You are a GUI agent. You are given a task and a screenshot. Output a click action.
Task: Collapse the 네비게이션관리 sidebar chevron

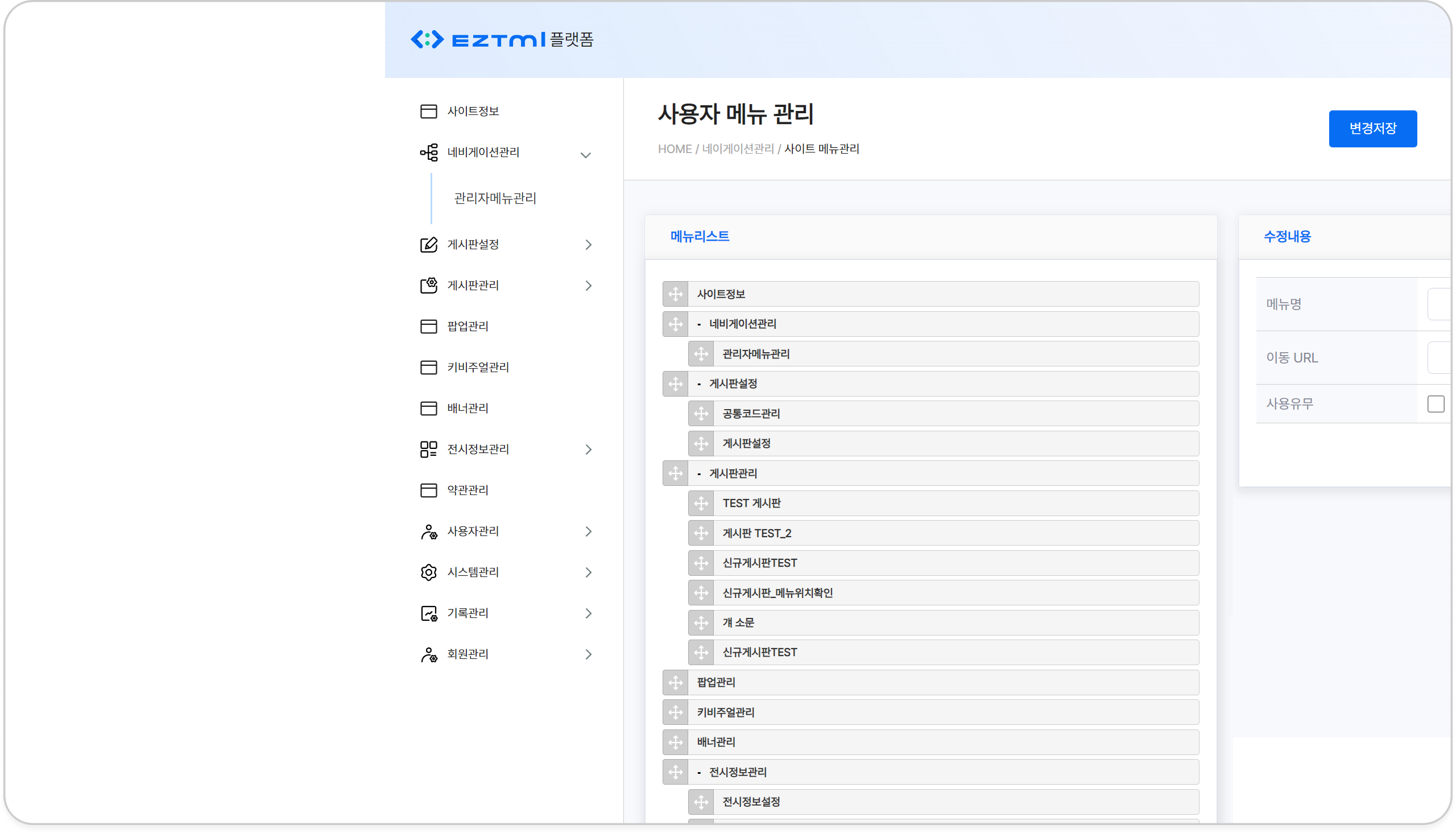tap(586, 154)
